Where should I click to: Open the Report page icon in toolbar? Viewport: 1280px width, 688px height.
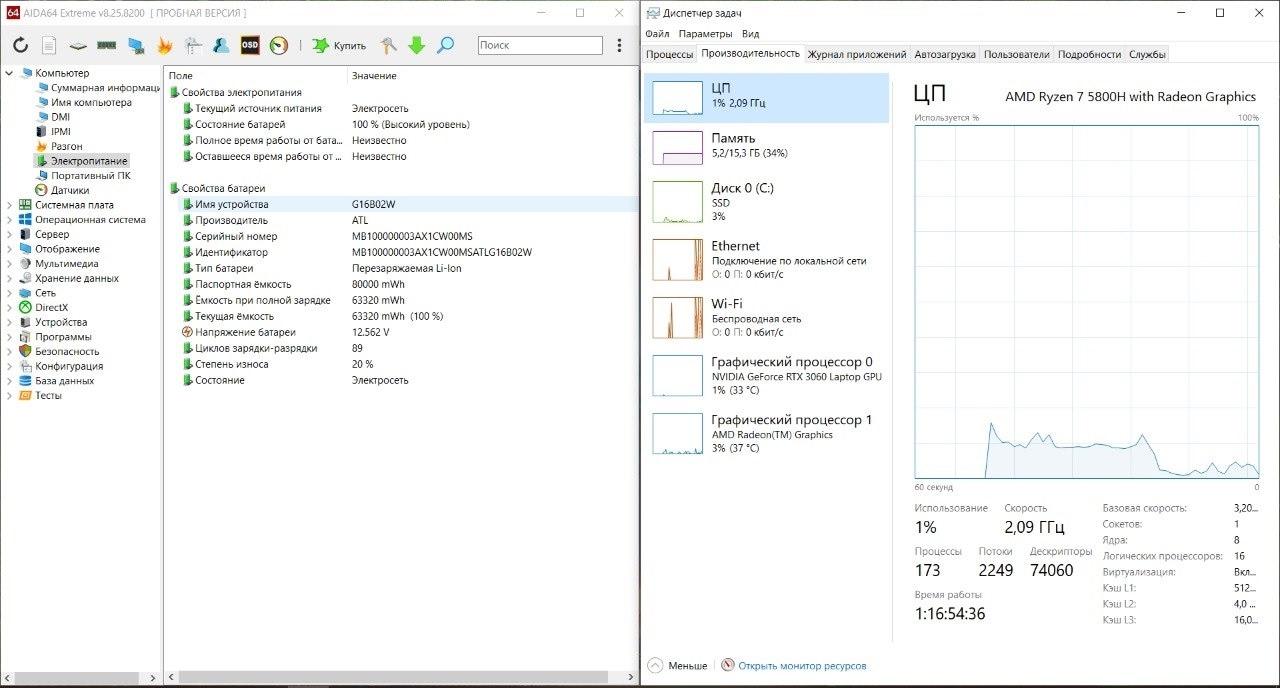tap(49, 45)
